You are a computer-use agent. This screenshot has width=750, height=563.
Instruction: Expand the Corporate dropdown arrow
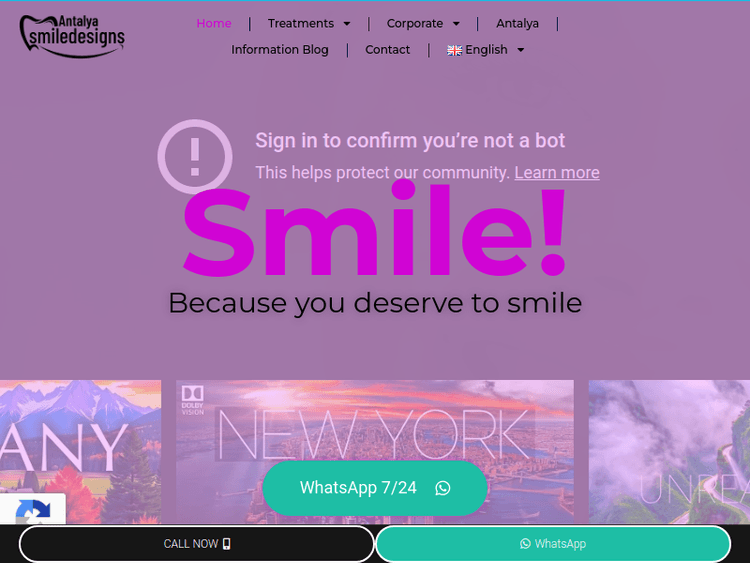coord(456,23)
